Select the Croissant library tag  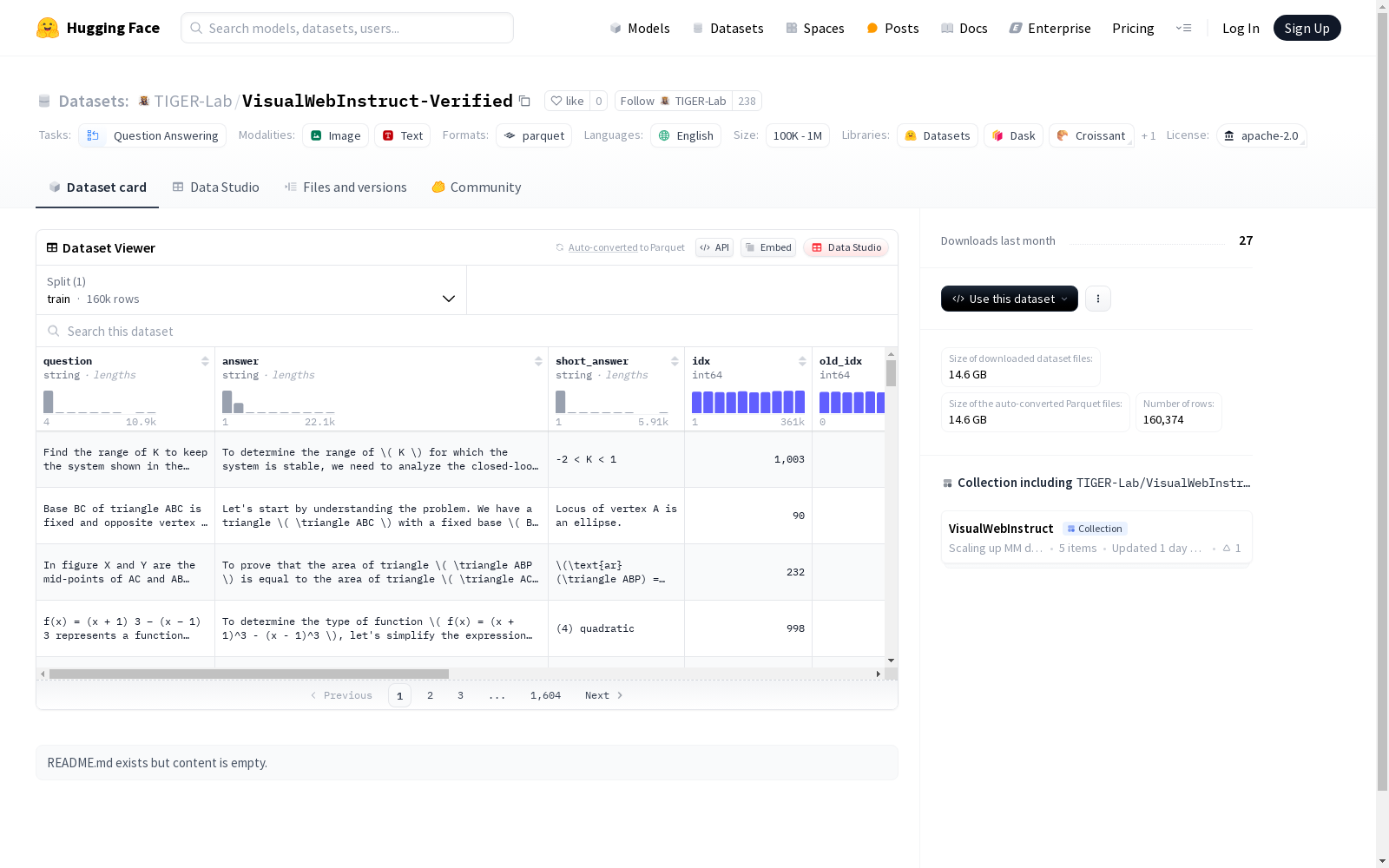[1091, 135]
